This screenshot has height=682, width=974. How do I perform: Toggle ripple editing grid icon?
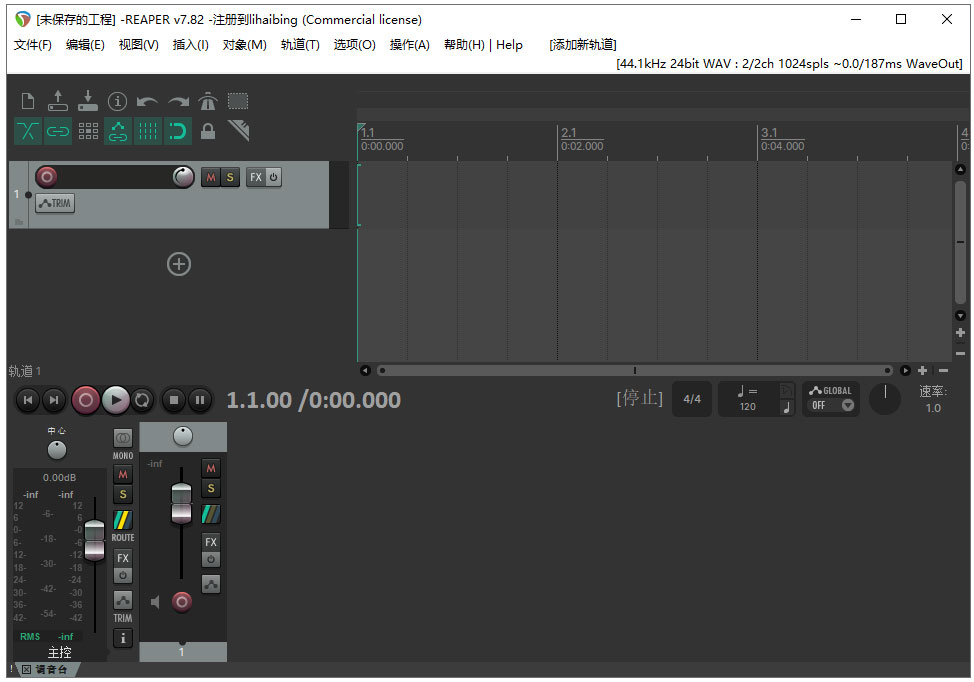coord(88,131)
